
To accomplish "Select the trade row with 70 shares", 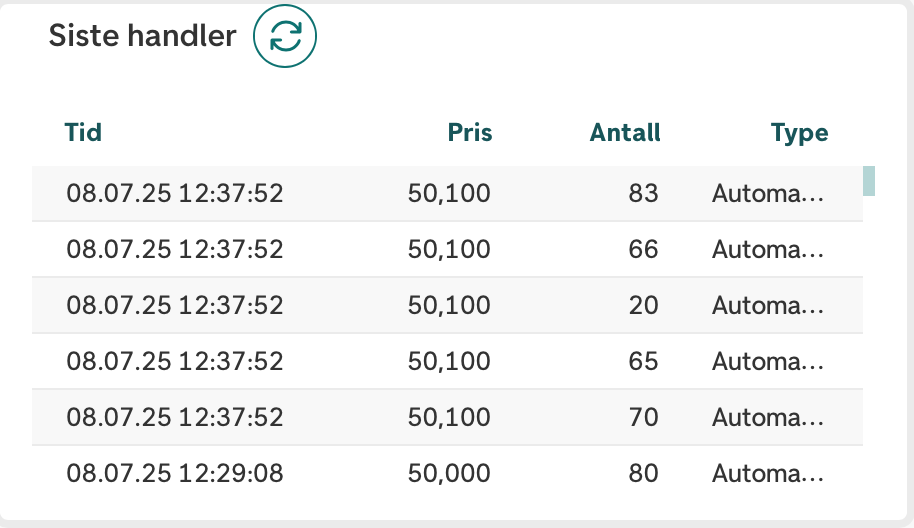I will point(447,417).
